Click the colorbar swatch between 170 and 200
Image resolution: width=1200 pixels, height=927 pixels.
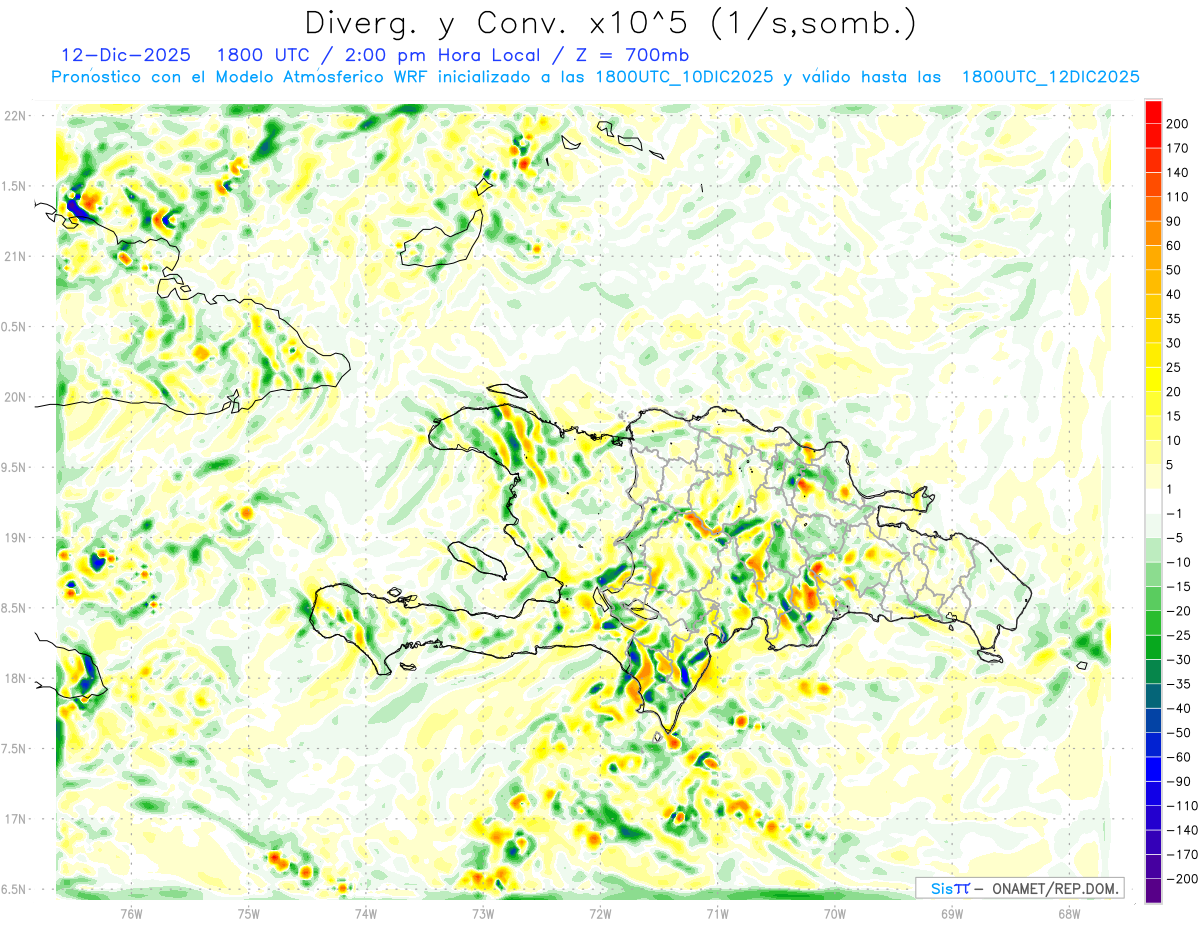click(1153, 136)
